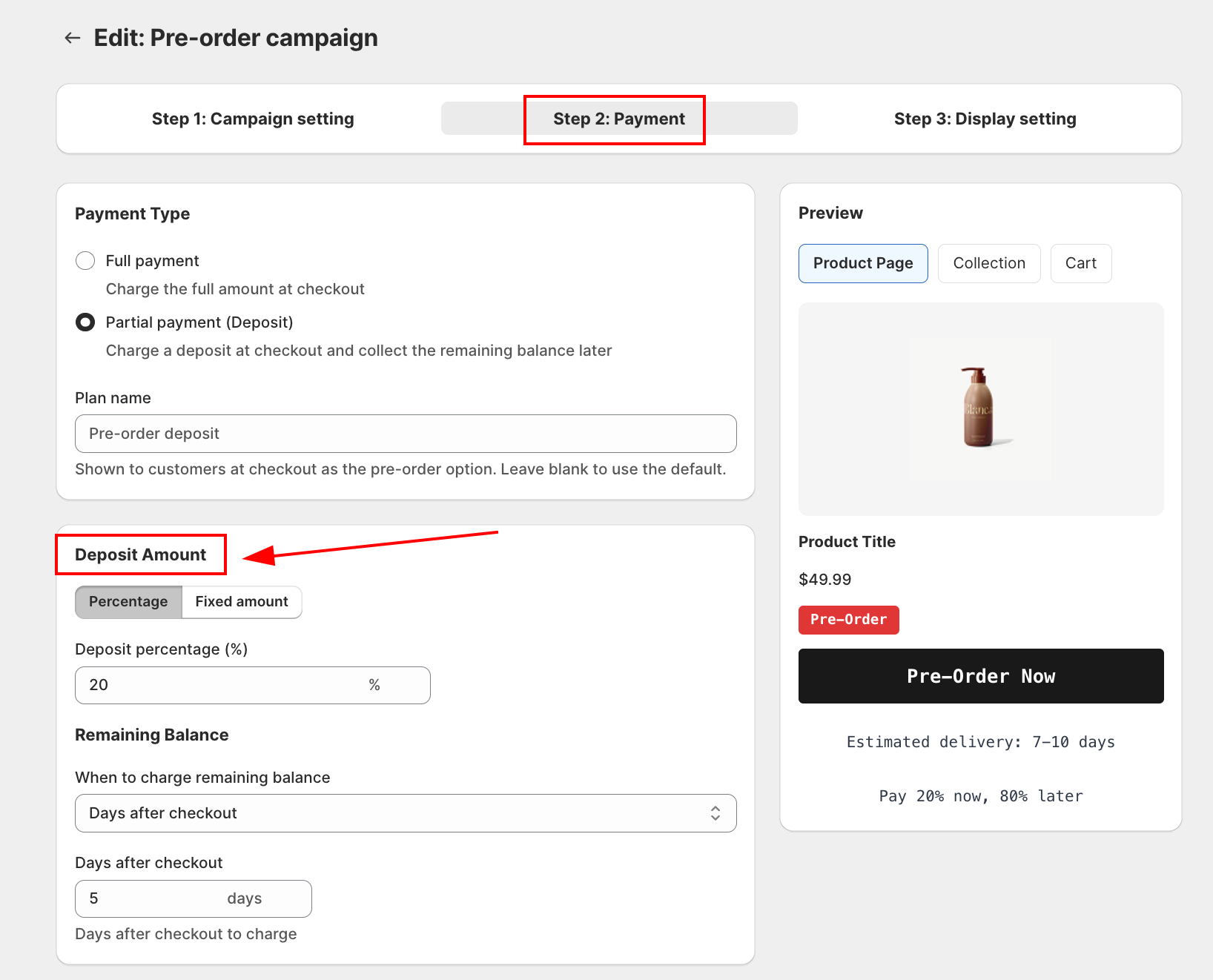Click the red Pre-Order badge

(849, 620)
